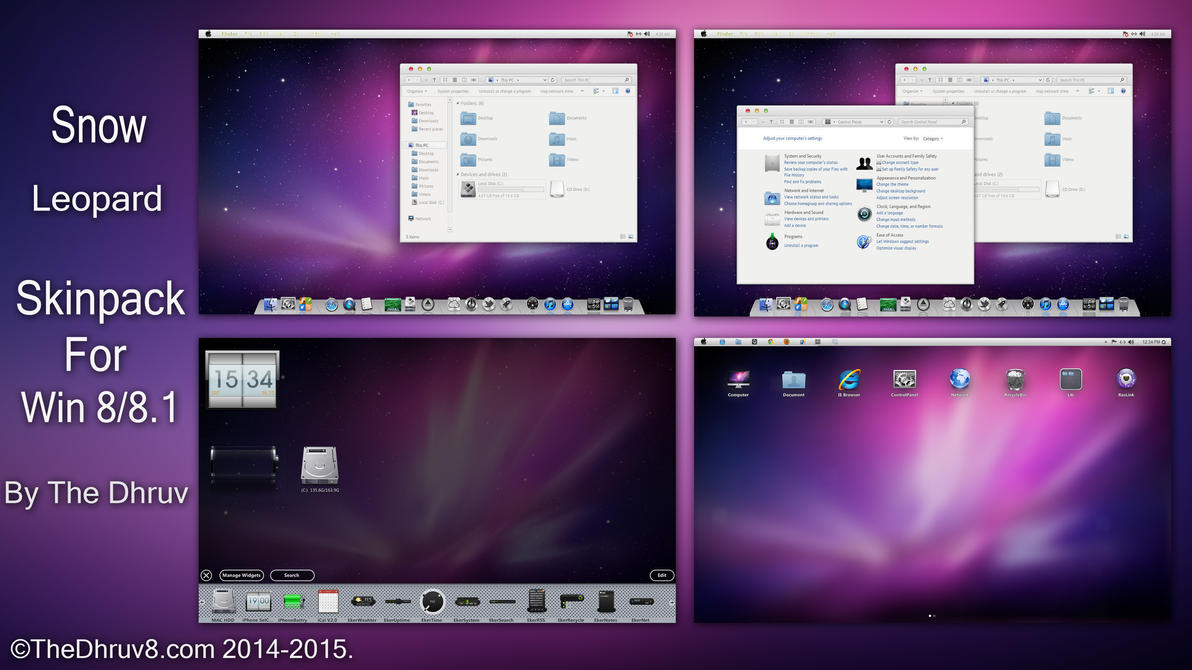This screenshot has height=670, width=1192.
Task: Select the iPhoneBattery green battery widget
Action: tap(293, 601)
